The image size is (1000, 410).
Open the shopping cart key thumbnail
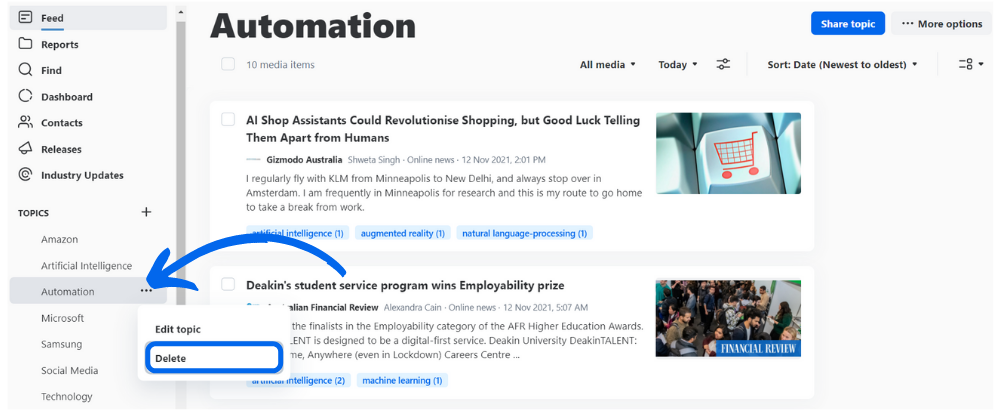tap(728, 153)
